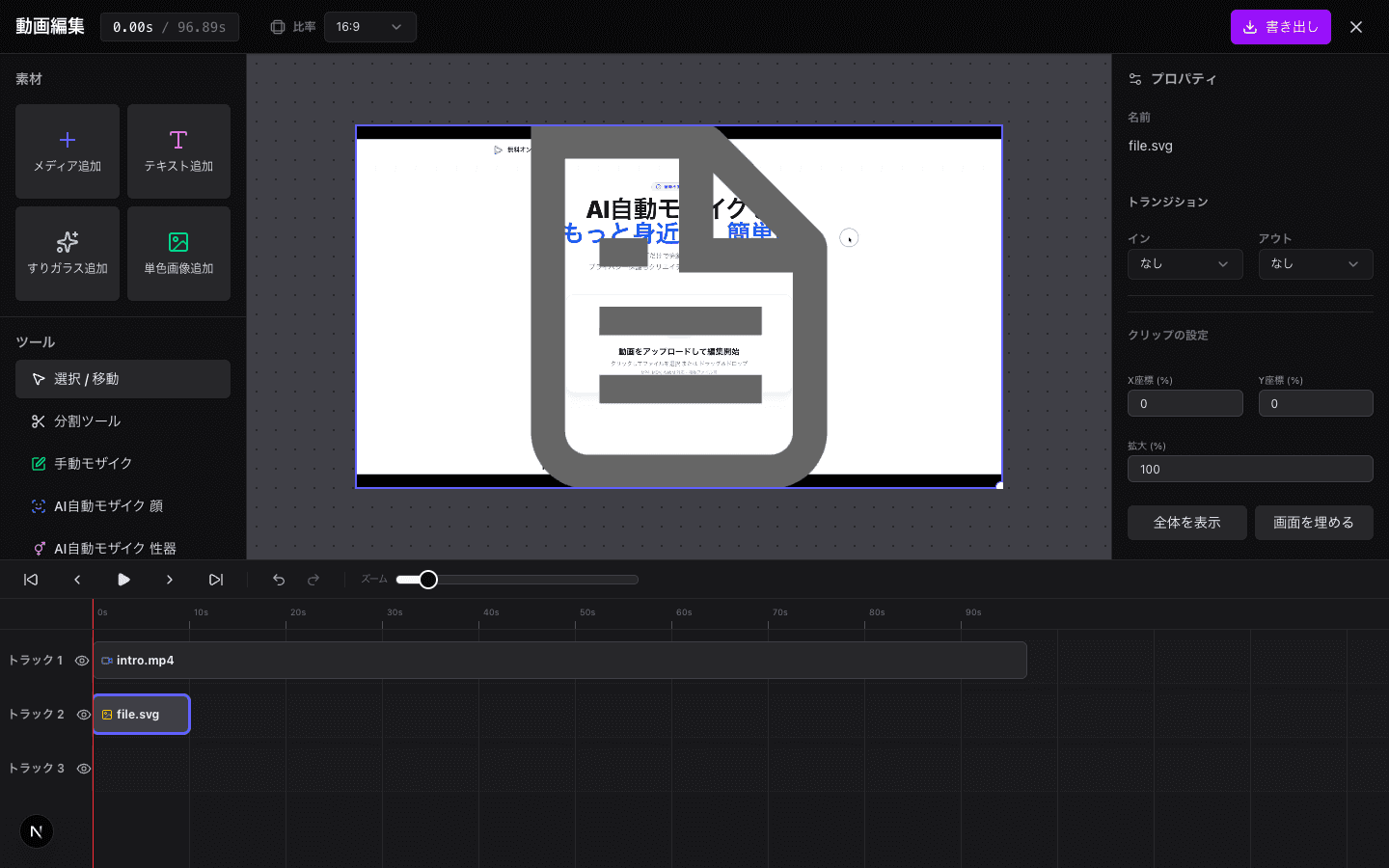Open the アウト transition dropdown
The width and height of the screenshot is (1389, 868).
click(1315, 264)
